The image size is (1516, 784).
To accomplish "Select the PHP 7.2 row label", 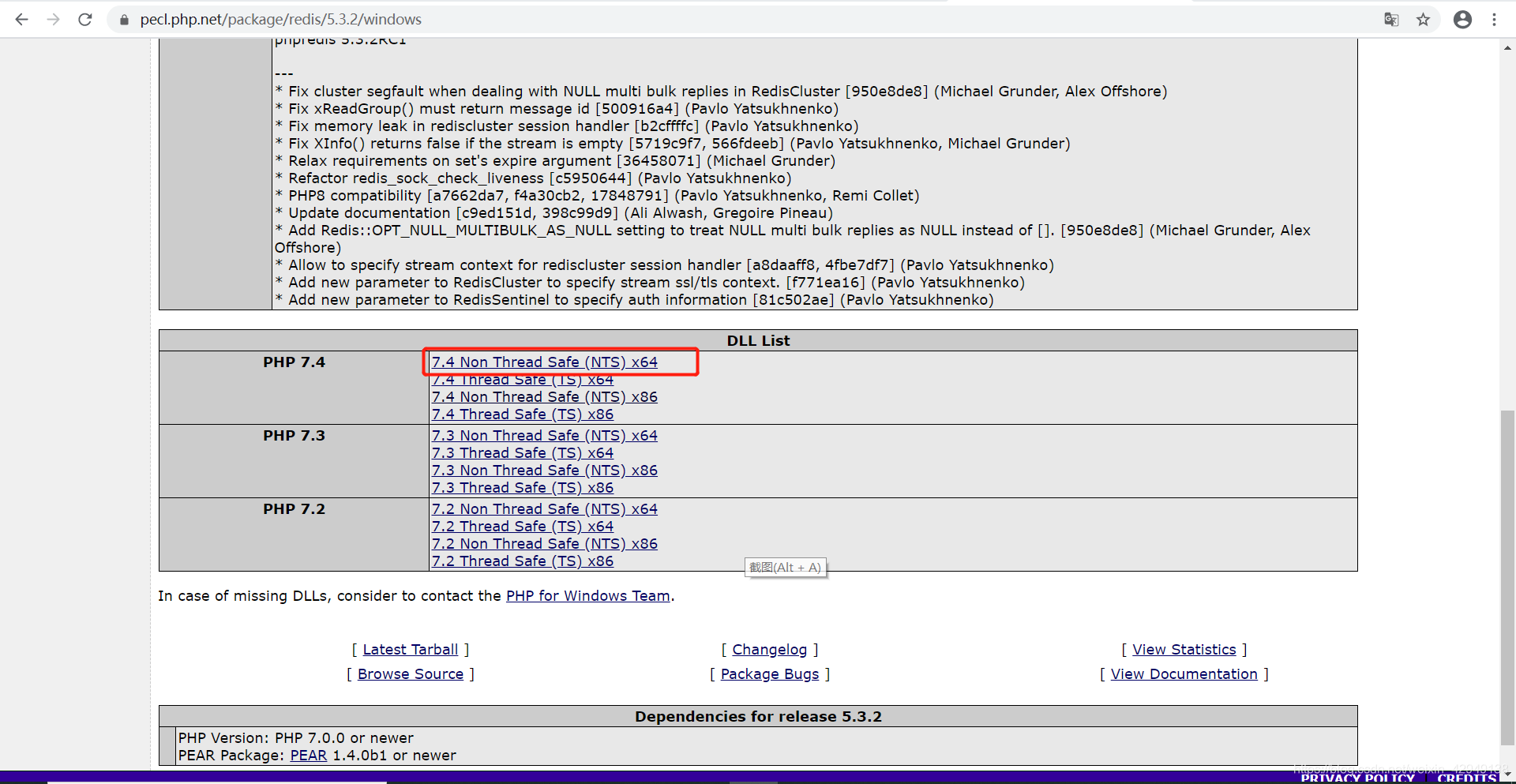I will (x=294, y=508).
